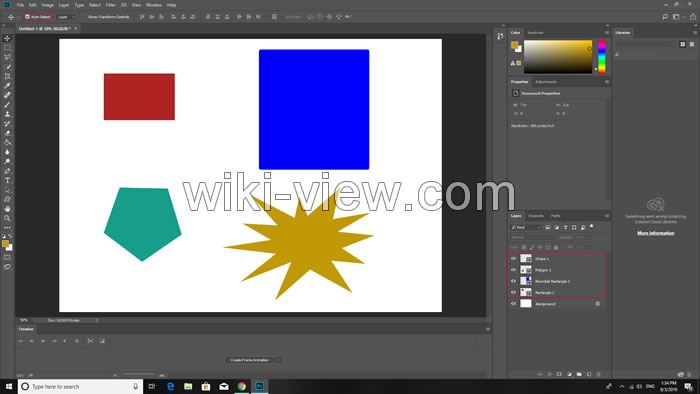This screenshot has width=700, height=394.
Task: Click the Create new group folder icon
Action: pyautogui.click(x=579, y=374)
